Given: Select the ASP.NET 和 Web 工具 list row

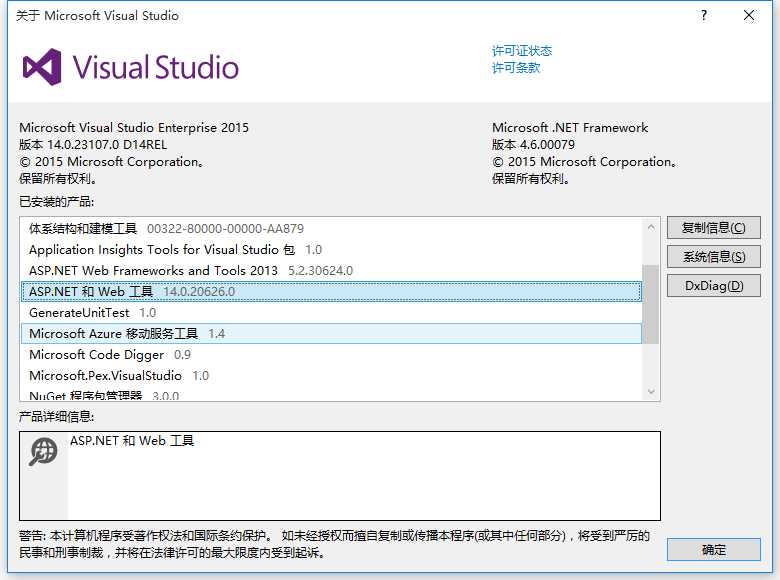Looking at the screenshot, I should (x=331, y=291).
